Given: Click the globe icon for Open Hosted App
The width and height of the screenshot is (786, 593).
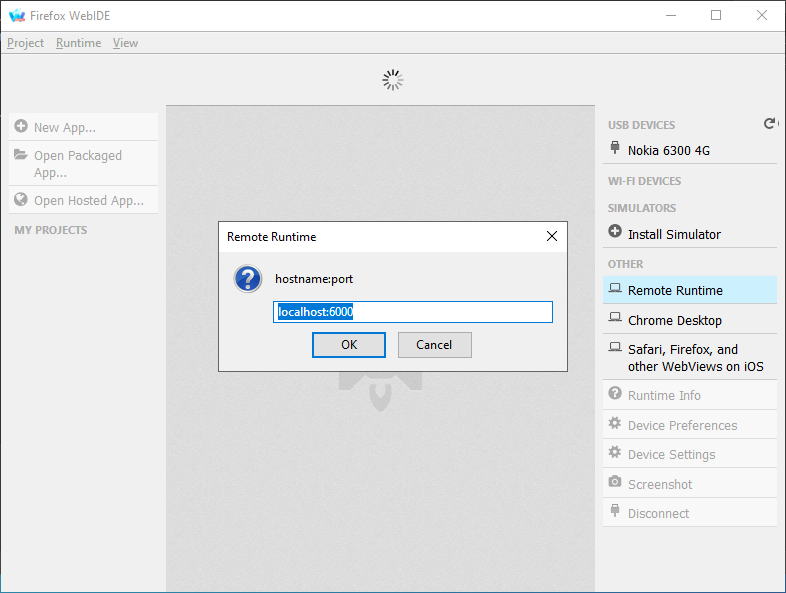Looking at the screenshot, I should coord(21,200).
